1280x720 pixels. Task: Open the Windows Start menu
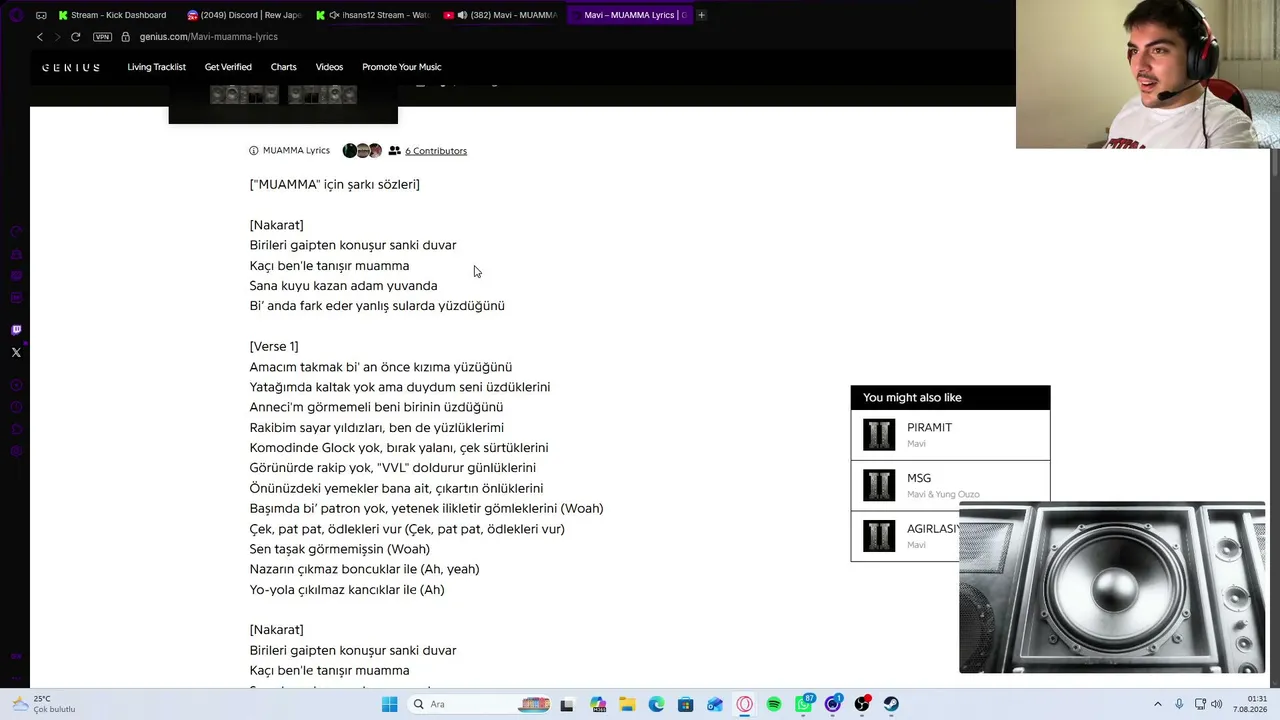[390, 704]
